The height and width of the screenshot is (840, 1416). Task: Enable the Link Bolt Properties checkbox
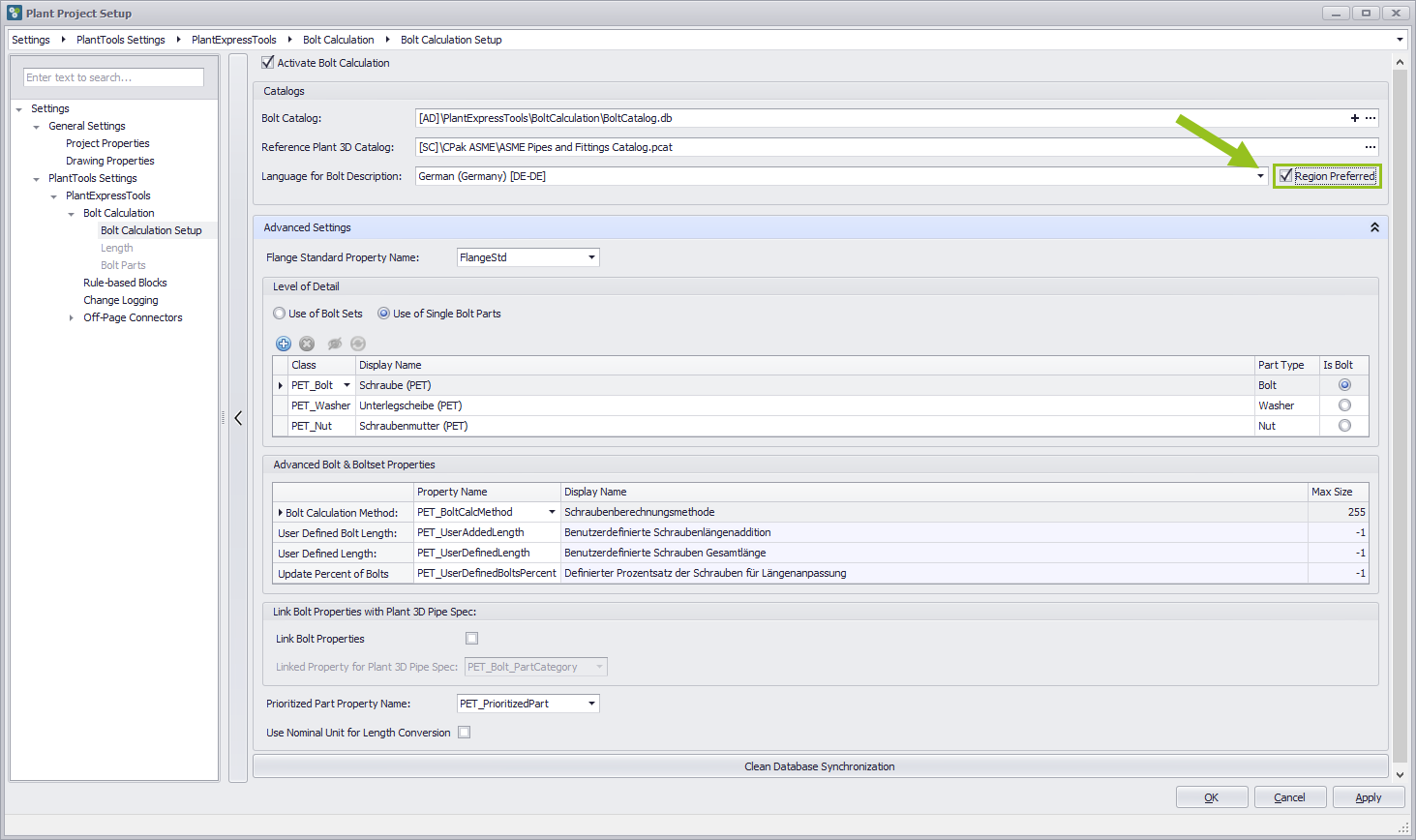[x=471, y=639]
